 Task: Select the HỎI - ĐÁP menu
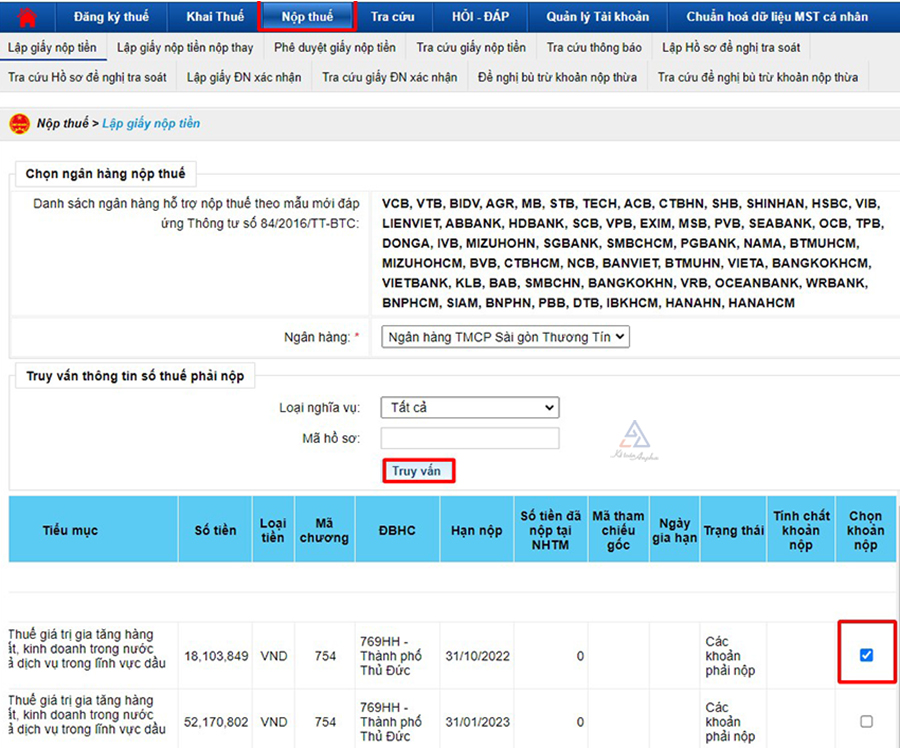point(481,17)
